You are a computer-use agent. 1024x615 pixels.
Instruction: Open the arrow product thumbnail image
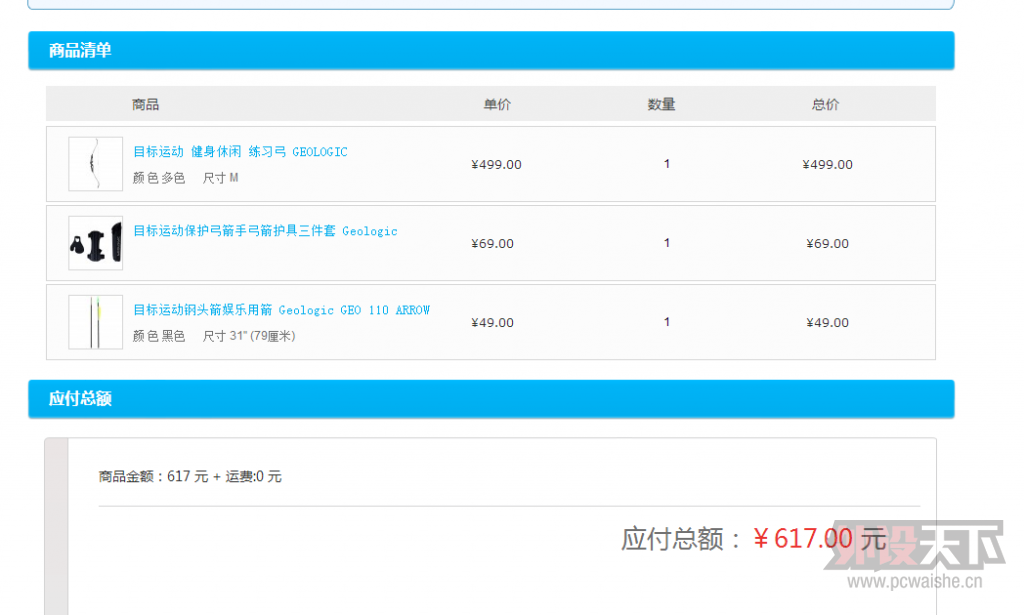[95, 322]
